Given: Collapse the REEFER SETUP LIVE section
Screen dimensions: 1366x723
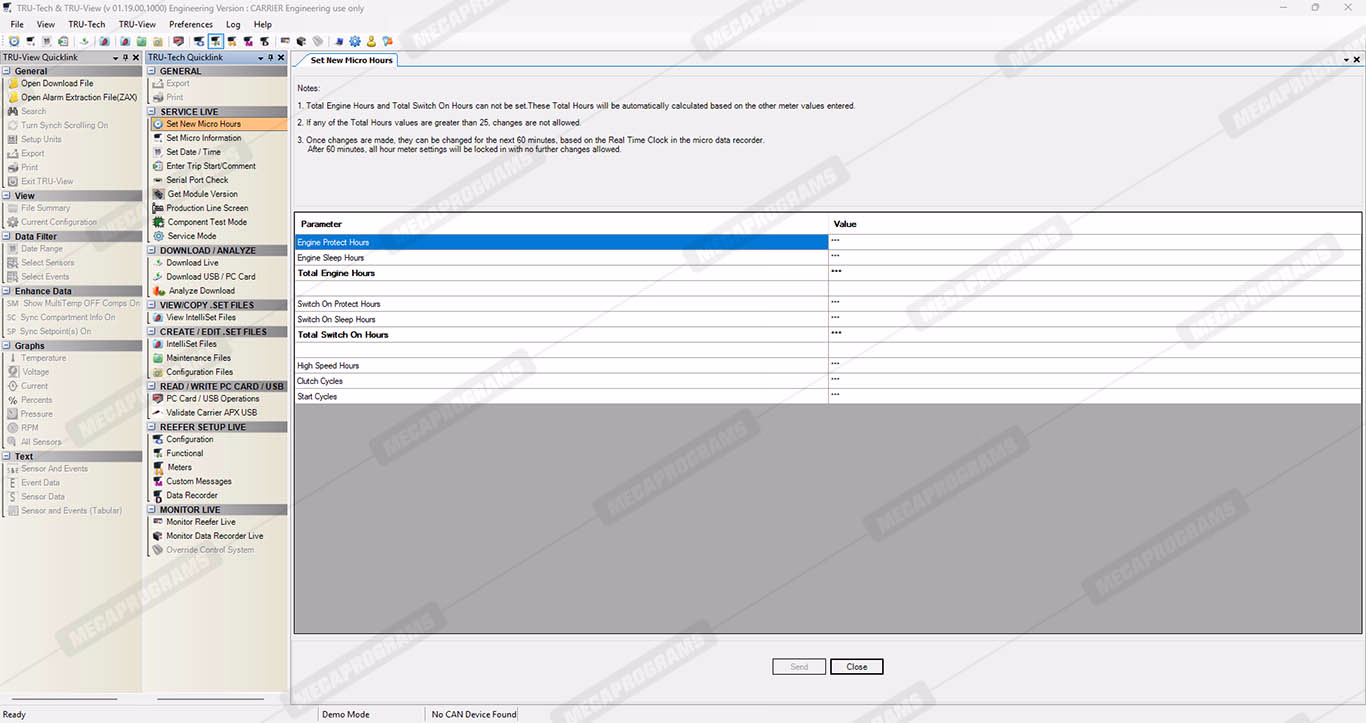Looking at the screenshot, I should pyautogui.click(x=153, y=427).
